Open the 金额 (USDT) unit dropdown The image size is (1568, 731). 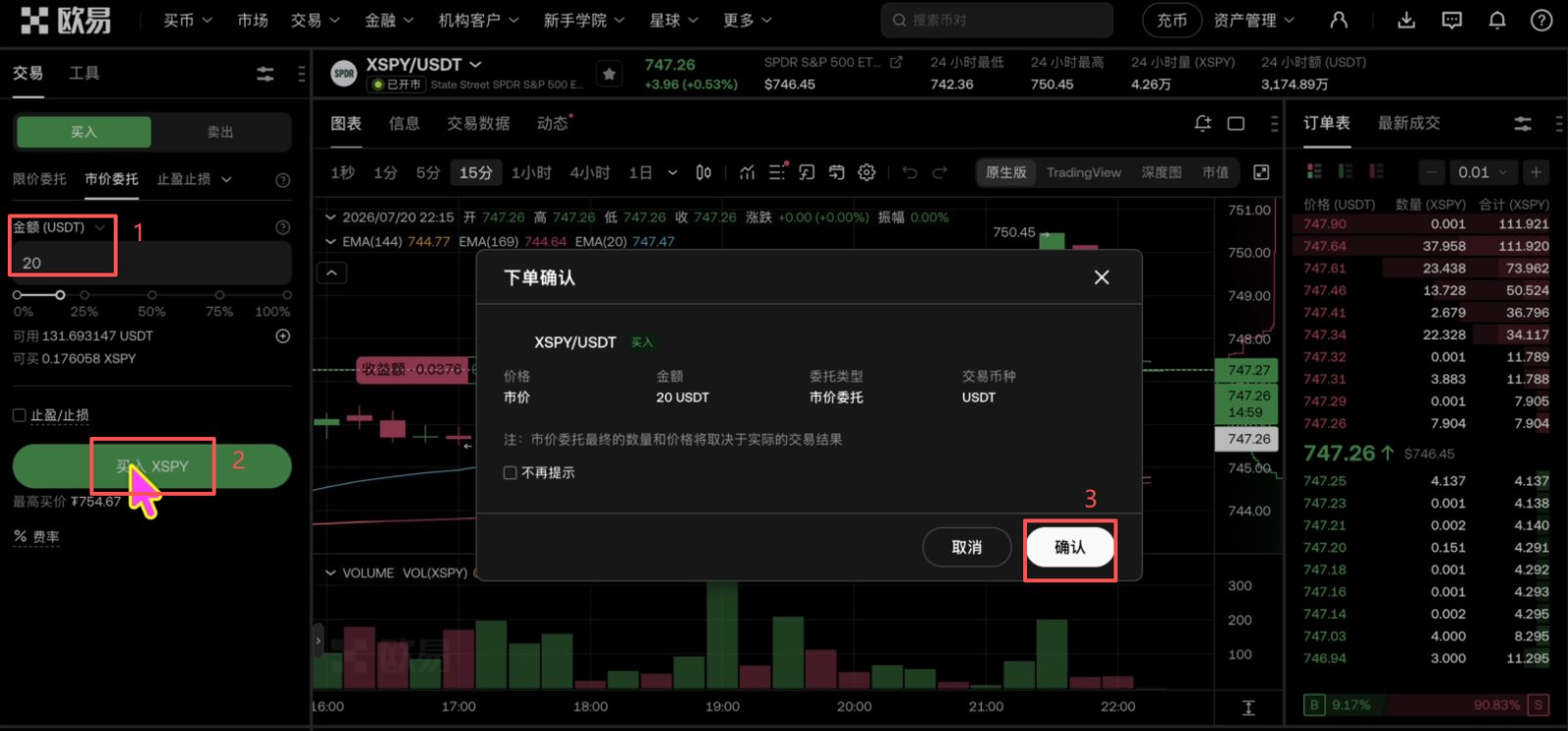coord(59,227)
